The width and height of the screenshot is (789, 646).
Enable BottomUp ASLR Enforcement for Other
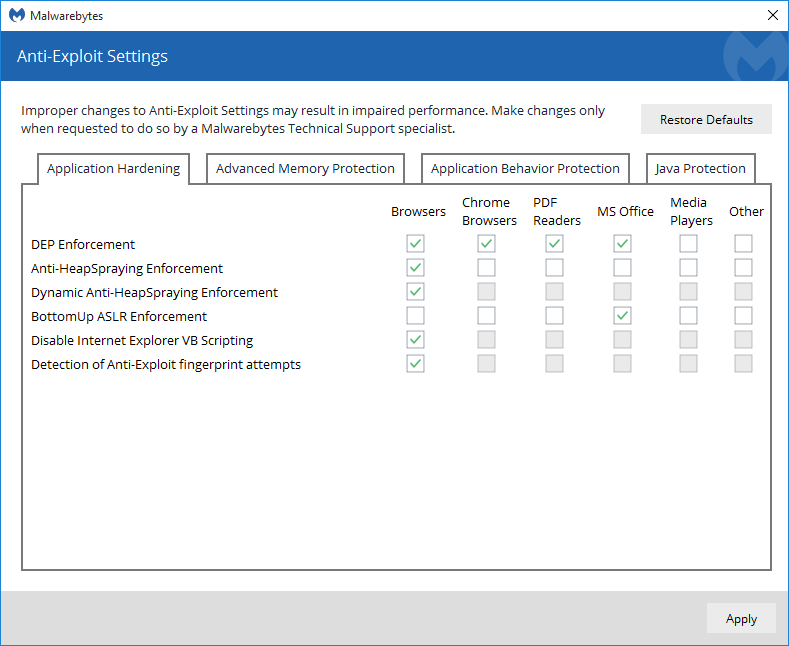point(743,316)
